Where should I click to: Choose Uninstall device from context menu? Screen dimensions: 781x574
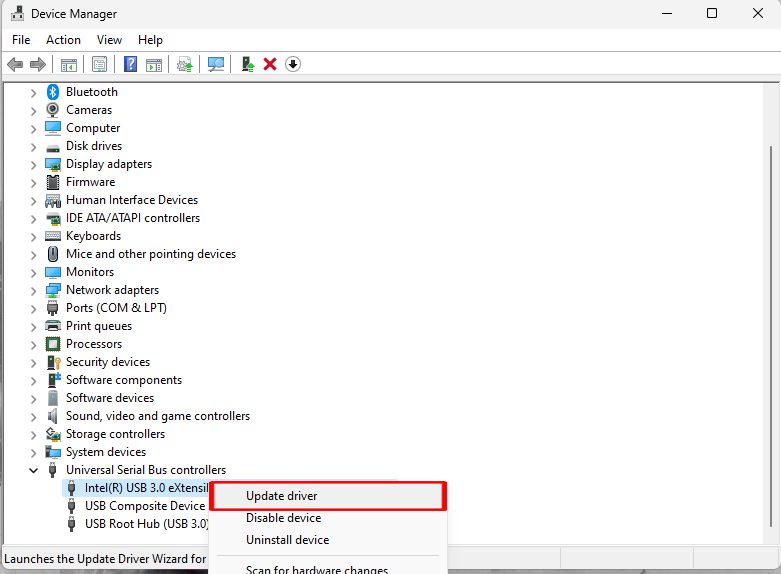328,540
